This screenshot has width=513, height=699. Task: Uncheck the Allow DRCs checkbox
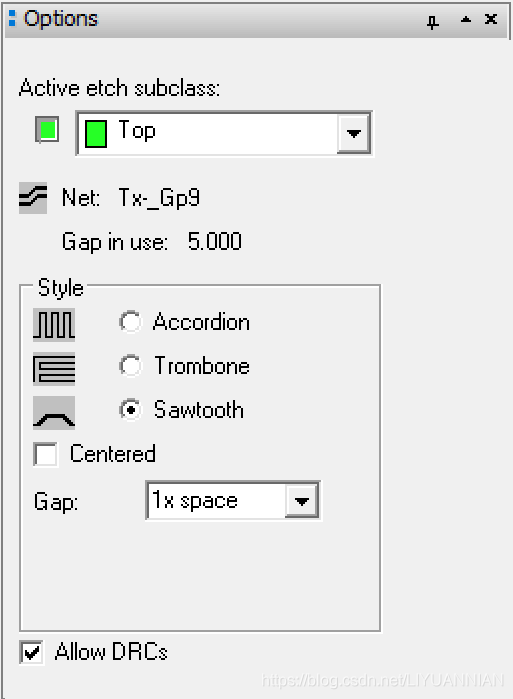[31, 652]
